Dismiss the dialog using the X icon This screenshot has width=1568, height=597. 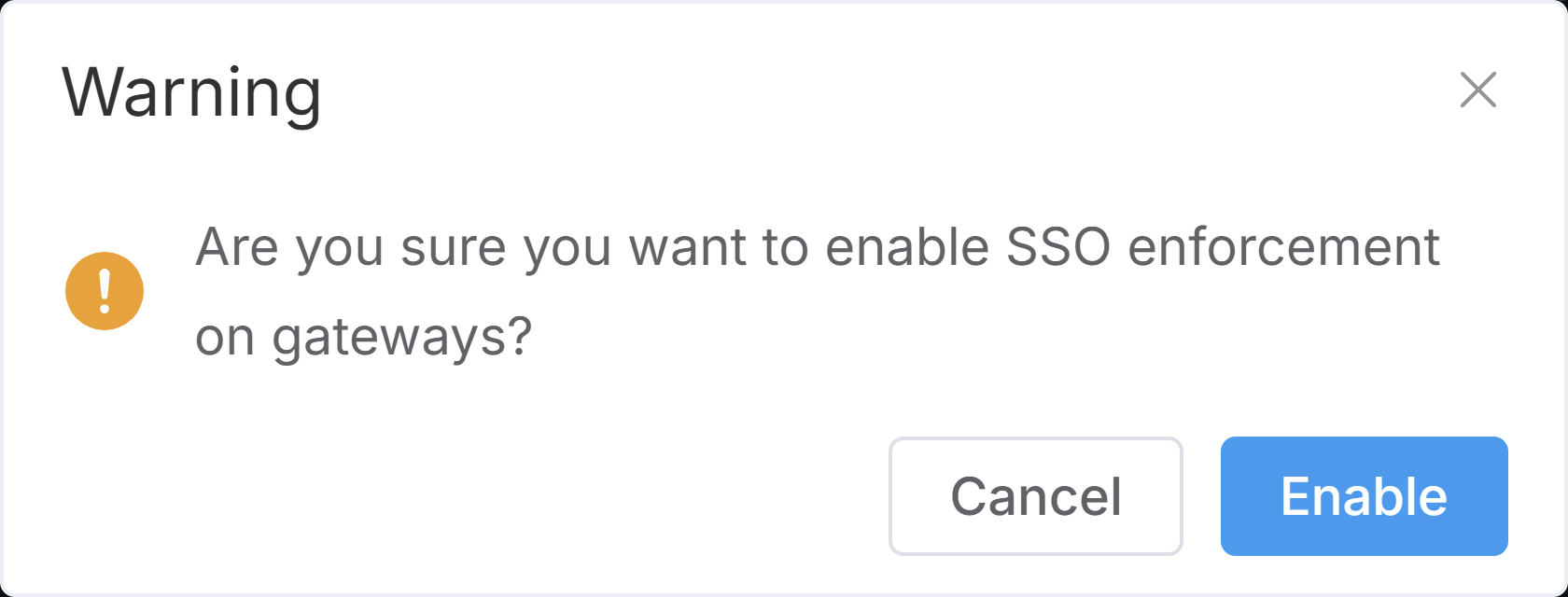click(x=1477, y=90)
